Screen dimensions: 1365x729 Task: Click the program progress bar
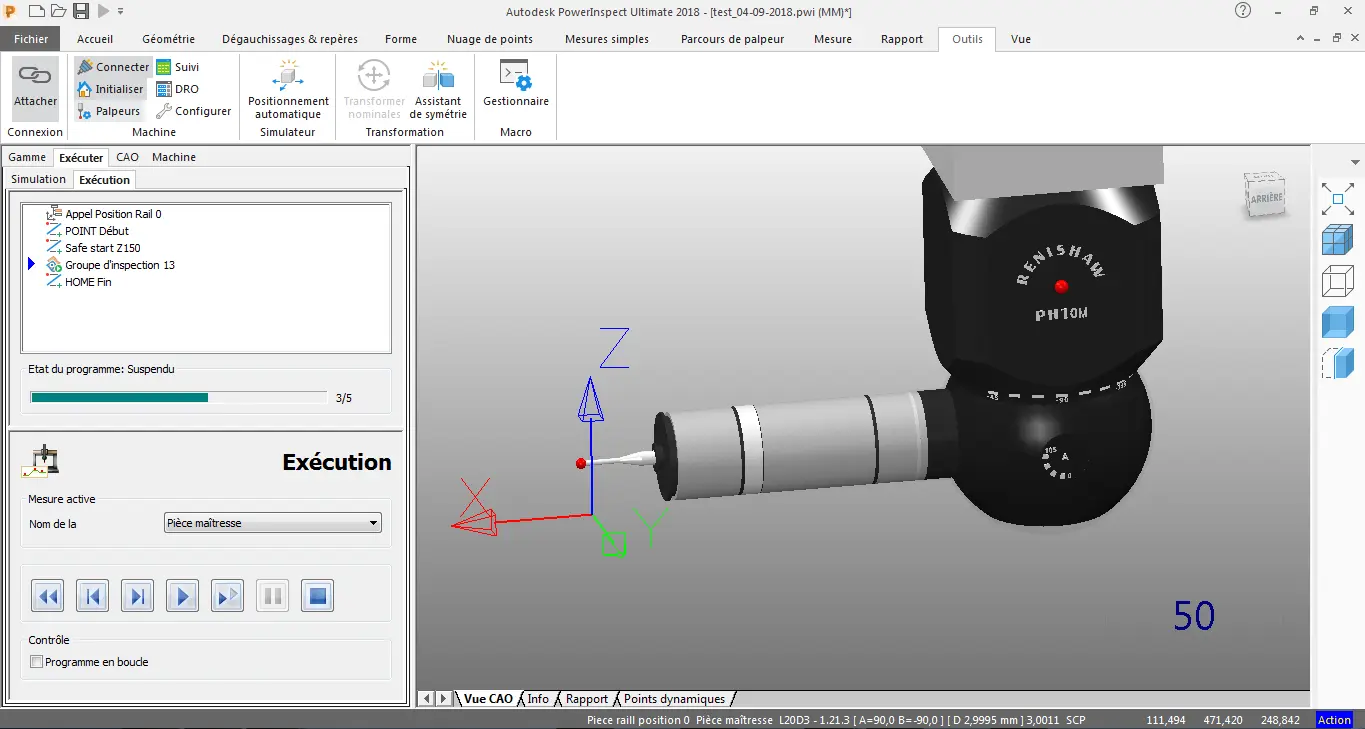178,397
